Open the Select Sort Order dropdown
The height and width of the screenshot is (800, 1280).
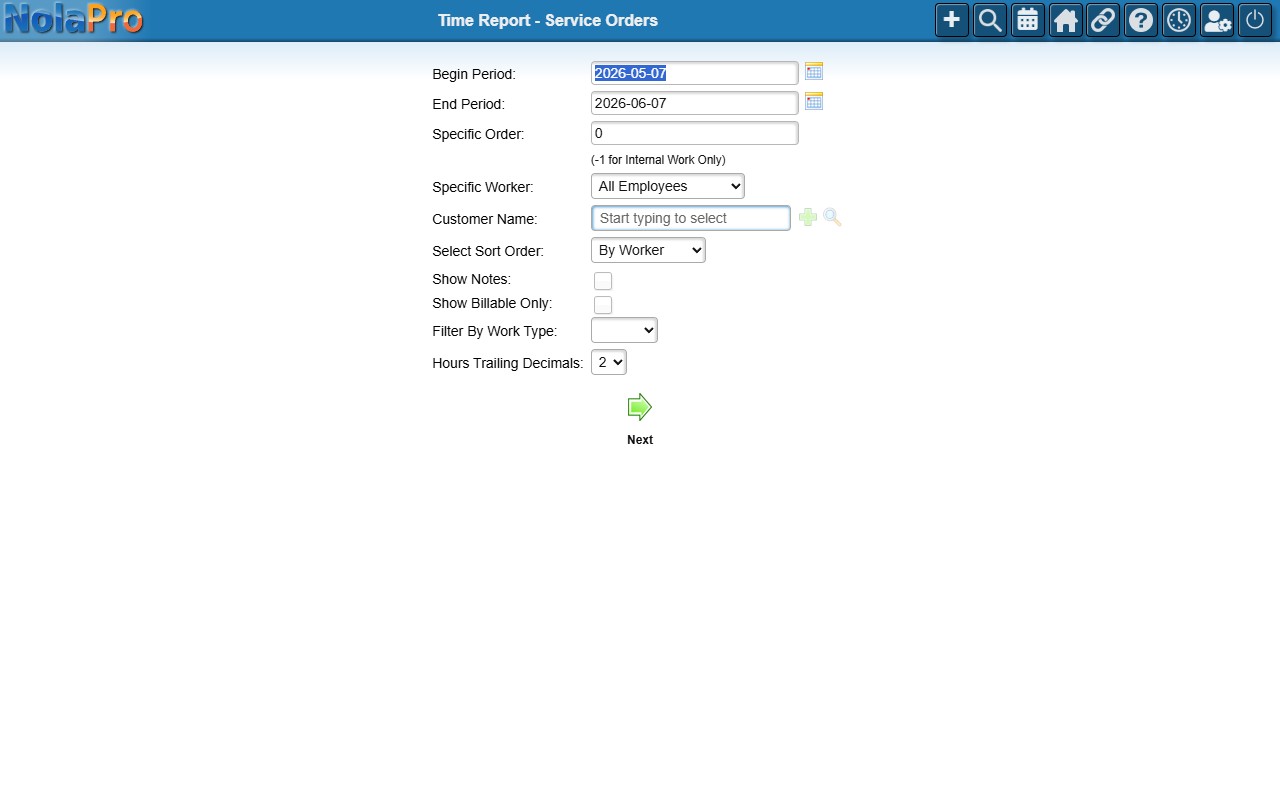pyautogui.click(x=648, y=250)
